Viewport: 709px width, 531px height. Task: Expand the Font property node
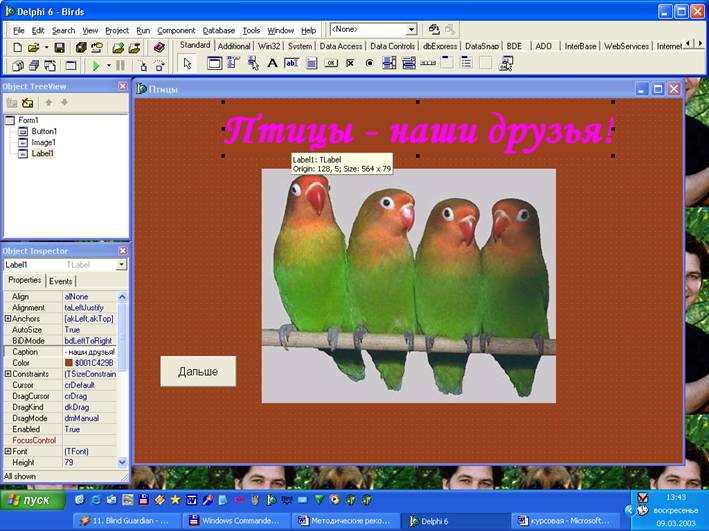coord(8,452)
